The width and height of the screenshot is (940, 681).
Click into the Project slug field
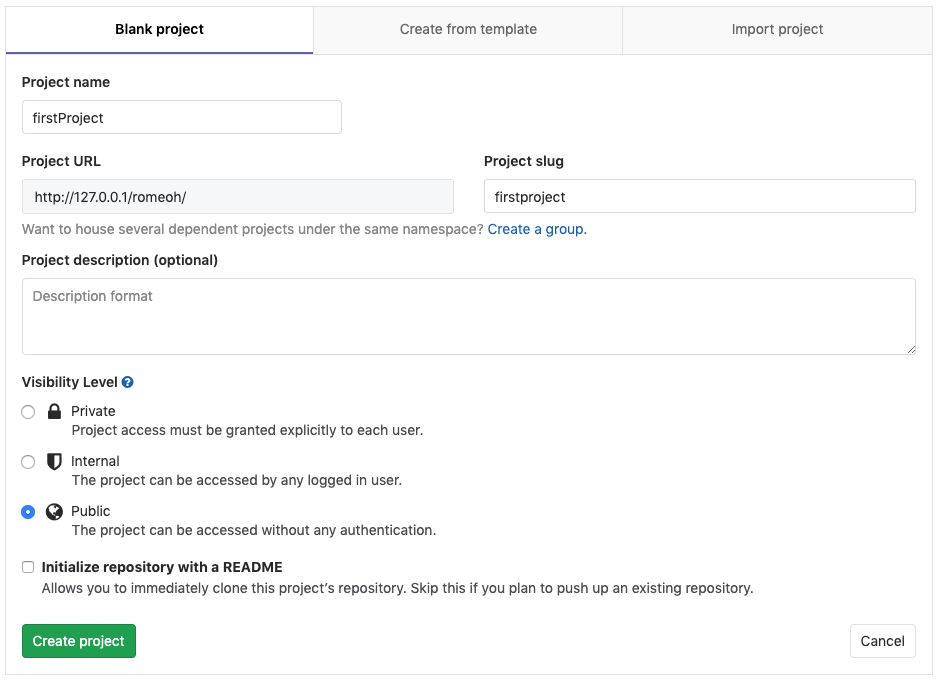[x=699, y=196]
